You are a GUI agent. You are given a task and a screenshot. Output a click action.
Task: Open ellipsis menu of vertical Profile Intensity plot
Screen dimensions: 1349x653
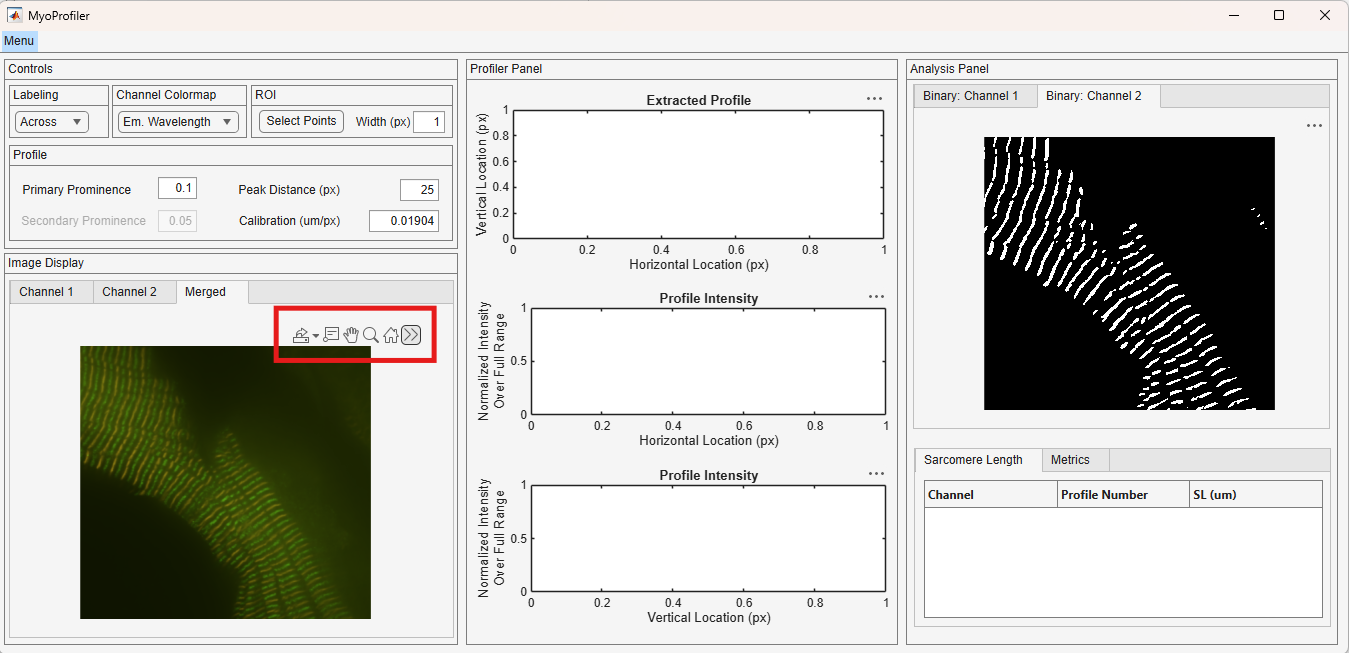coord(877,473)
